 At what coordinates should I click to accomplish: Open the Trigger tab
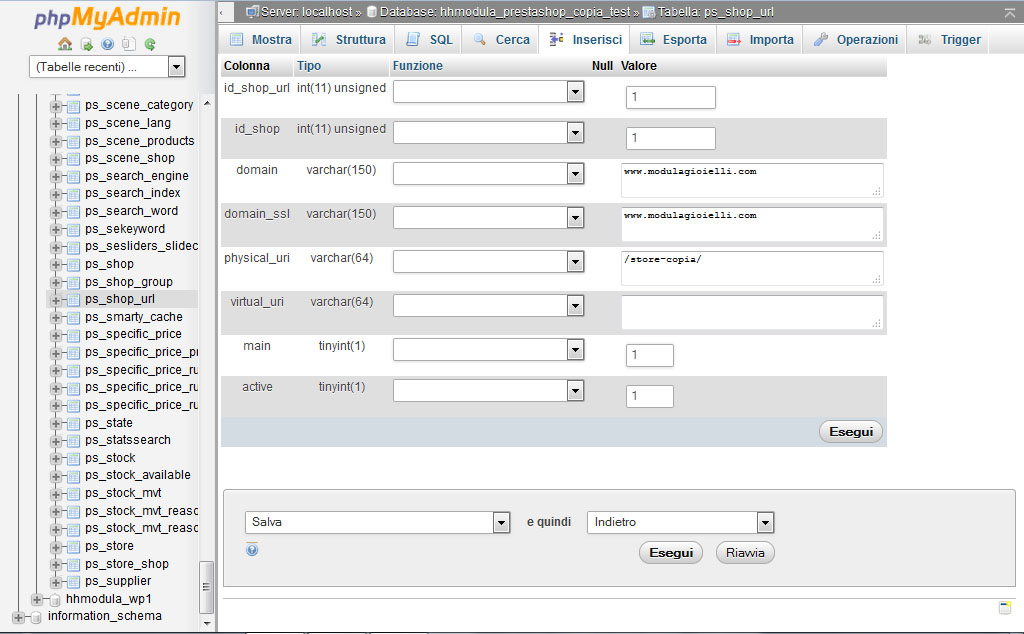click(x=949, y=39)
